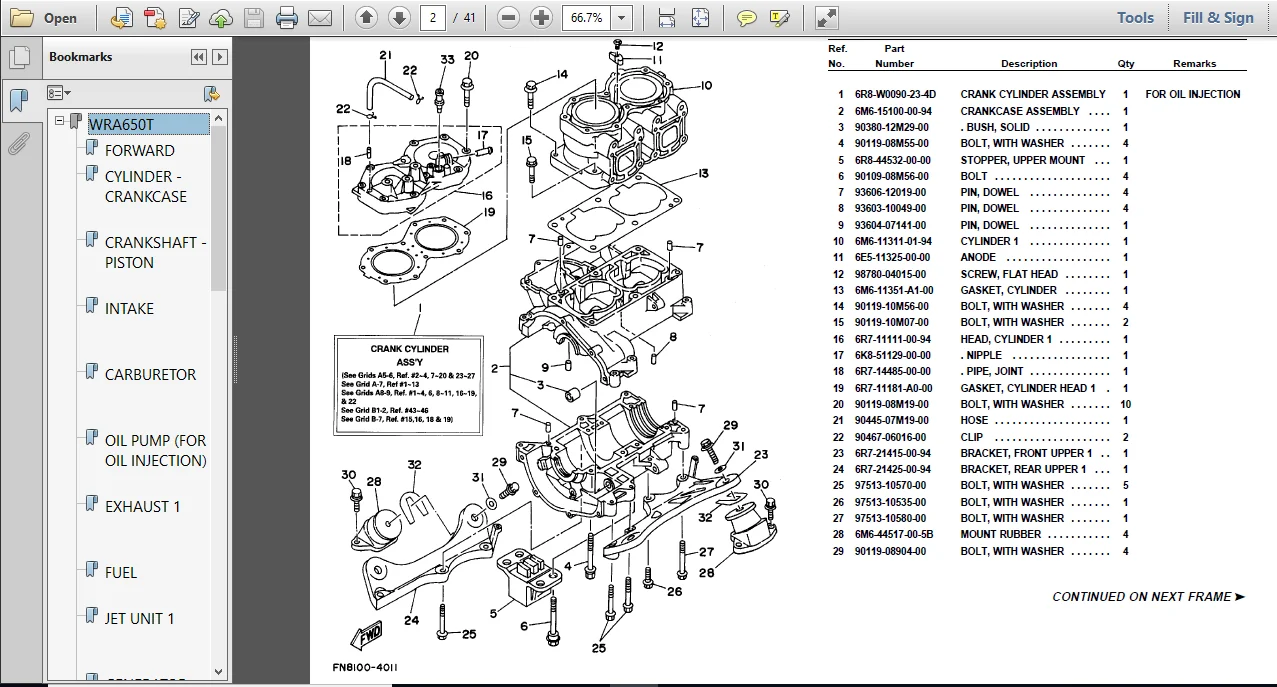The height and width of the screenshot is (687, 1277).
Task: Open the INTAKE bookmark
Action: click(x=129, y=308)
